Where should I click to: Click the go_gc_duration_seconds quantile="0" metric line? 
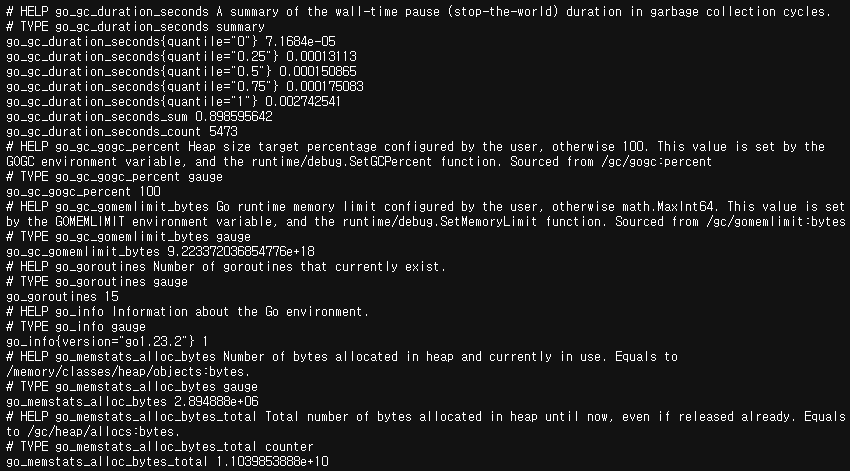171,41
